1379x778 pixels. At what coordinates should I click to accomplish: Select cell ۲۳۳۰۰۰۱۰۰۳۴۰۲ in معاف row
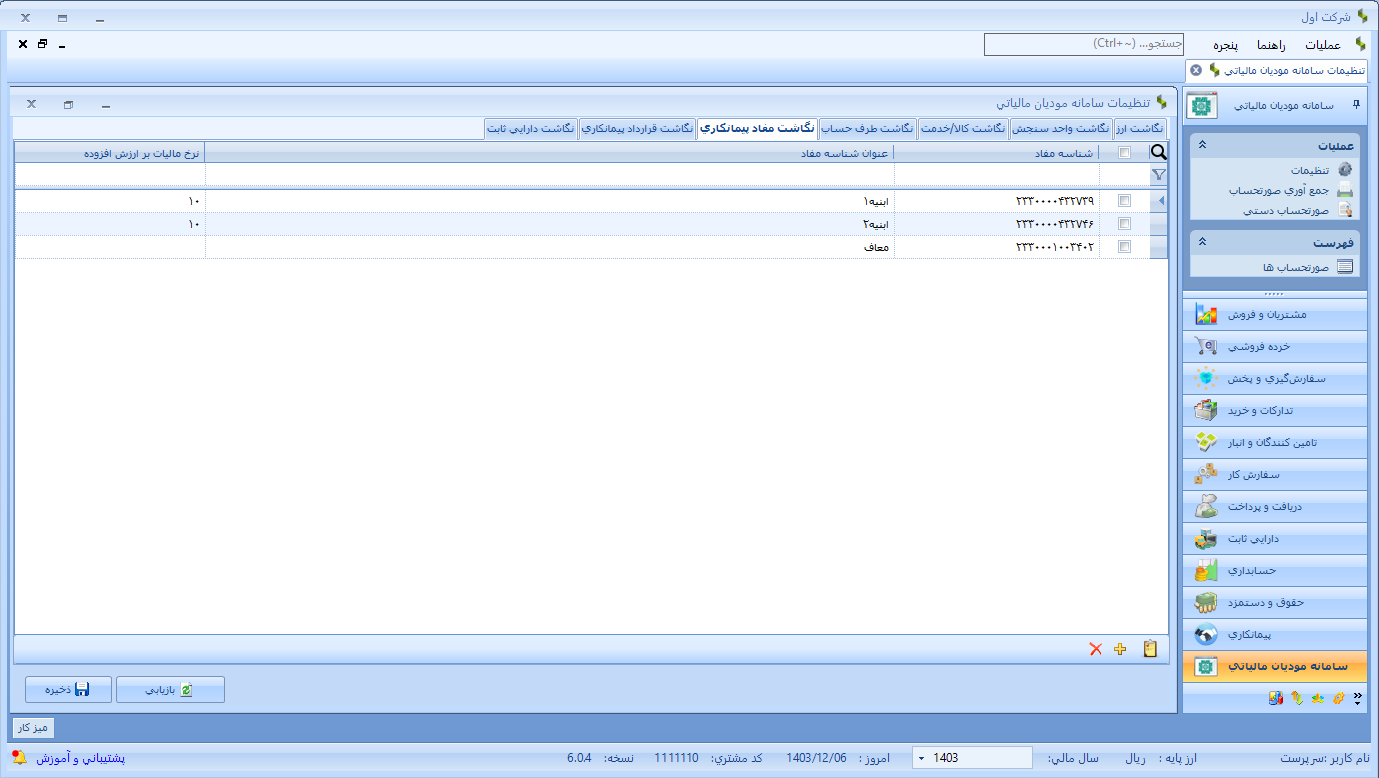pos(997,247)
